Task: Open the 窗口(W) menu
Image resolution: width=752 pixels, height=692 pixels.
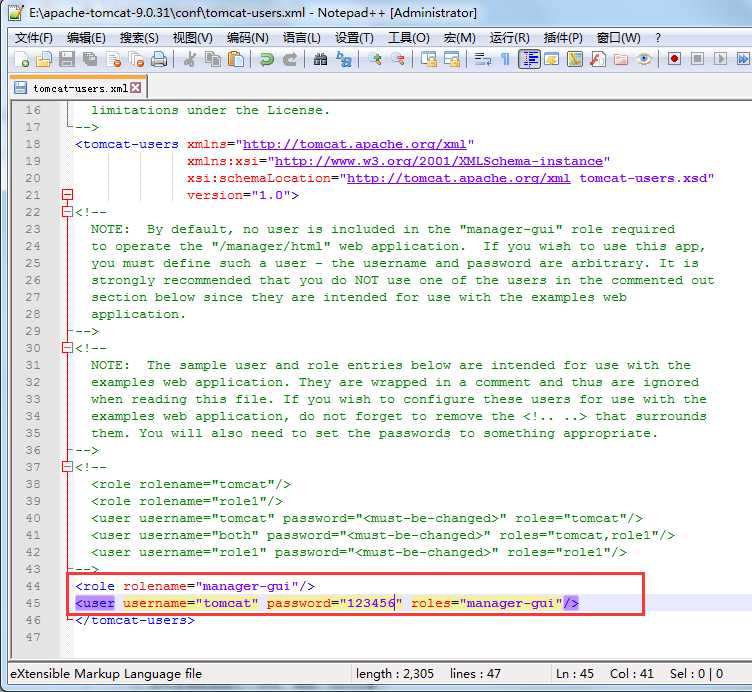Action: click(618, 38)
